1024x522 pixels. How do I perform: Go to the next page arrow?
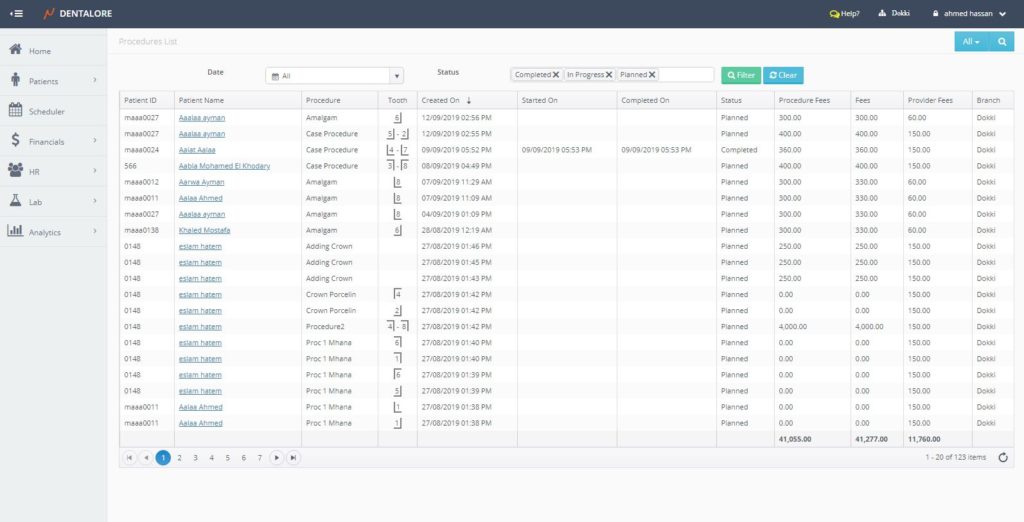277,457
